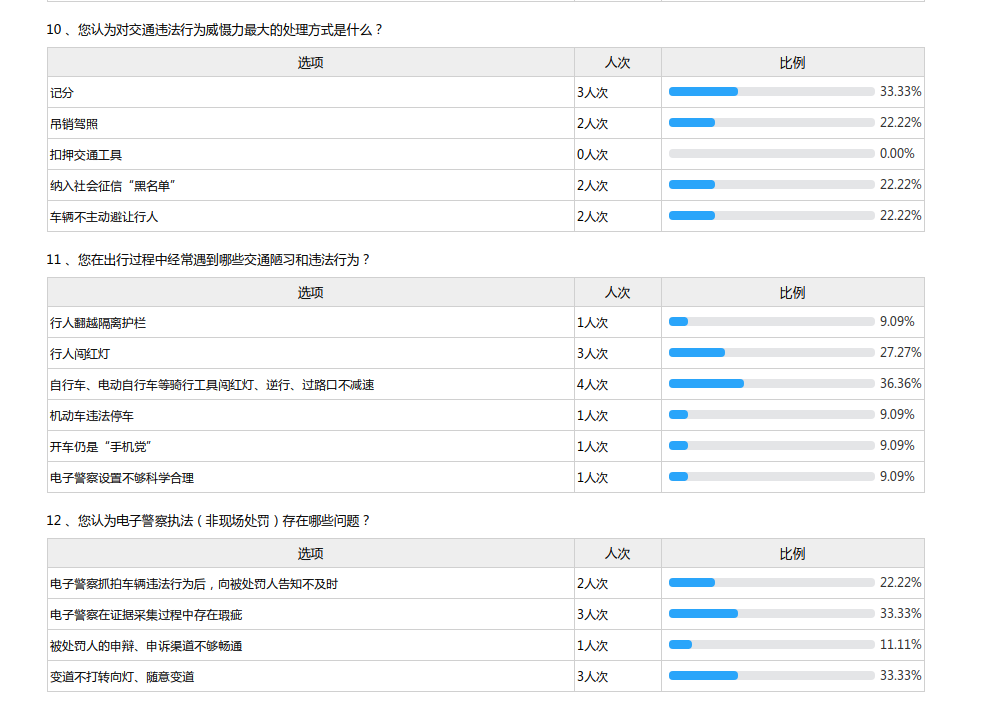
Task: Click the progress bar for 变道不打转向灯 row
Action: point(771,676)
